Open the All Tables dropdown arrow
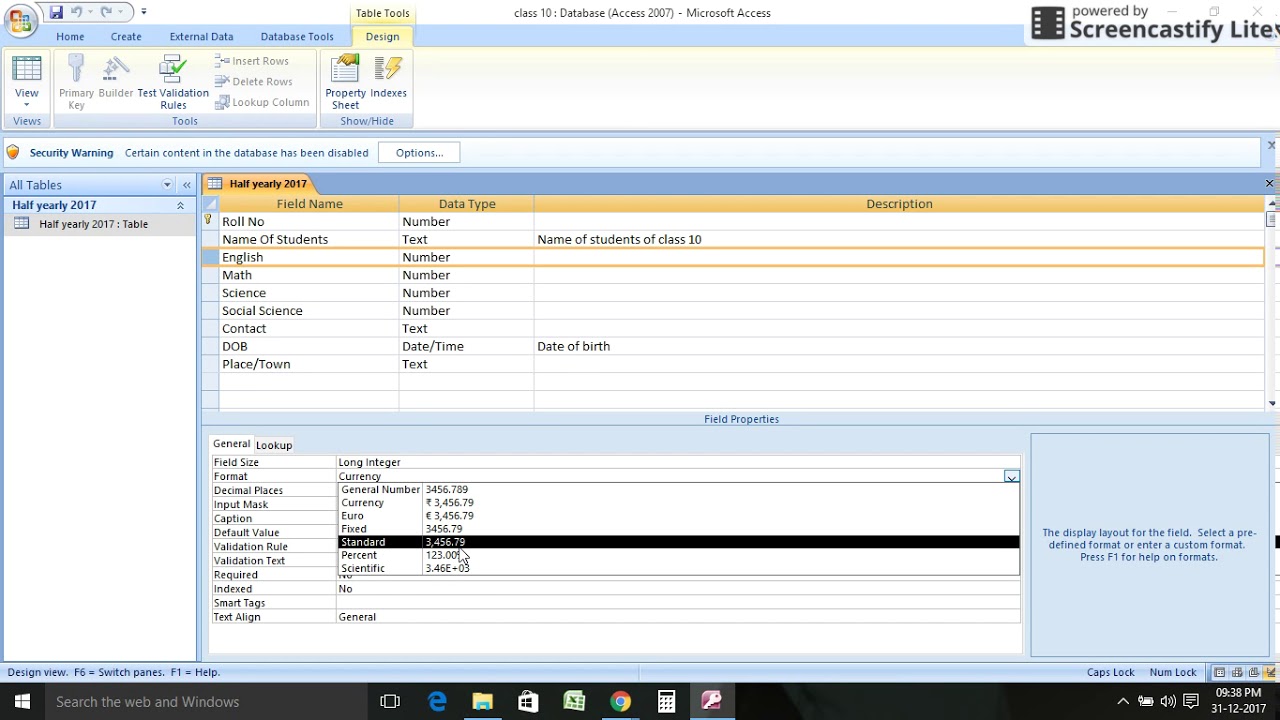Viewport: 1280px width, 720px height. pos(167,185)
